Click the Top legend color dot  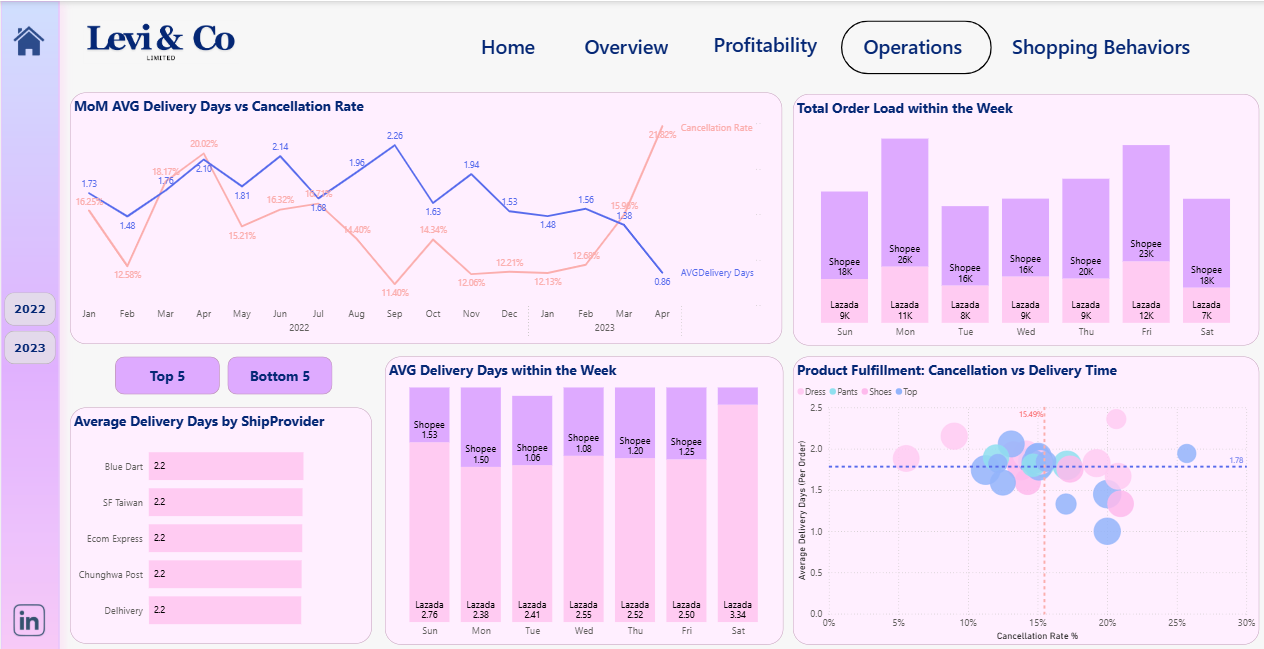pyautogui.click(x=899, y=392)
